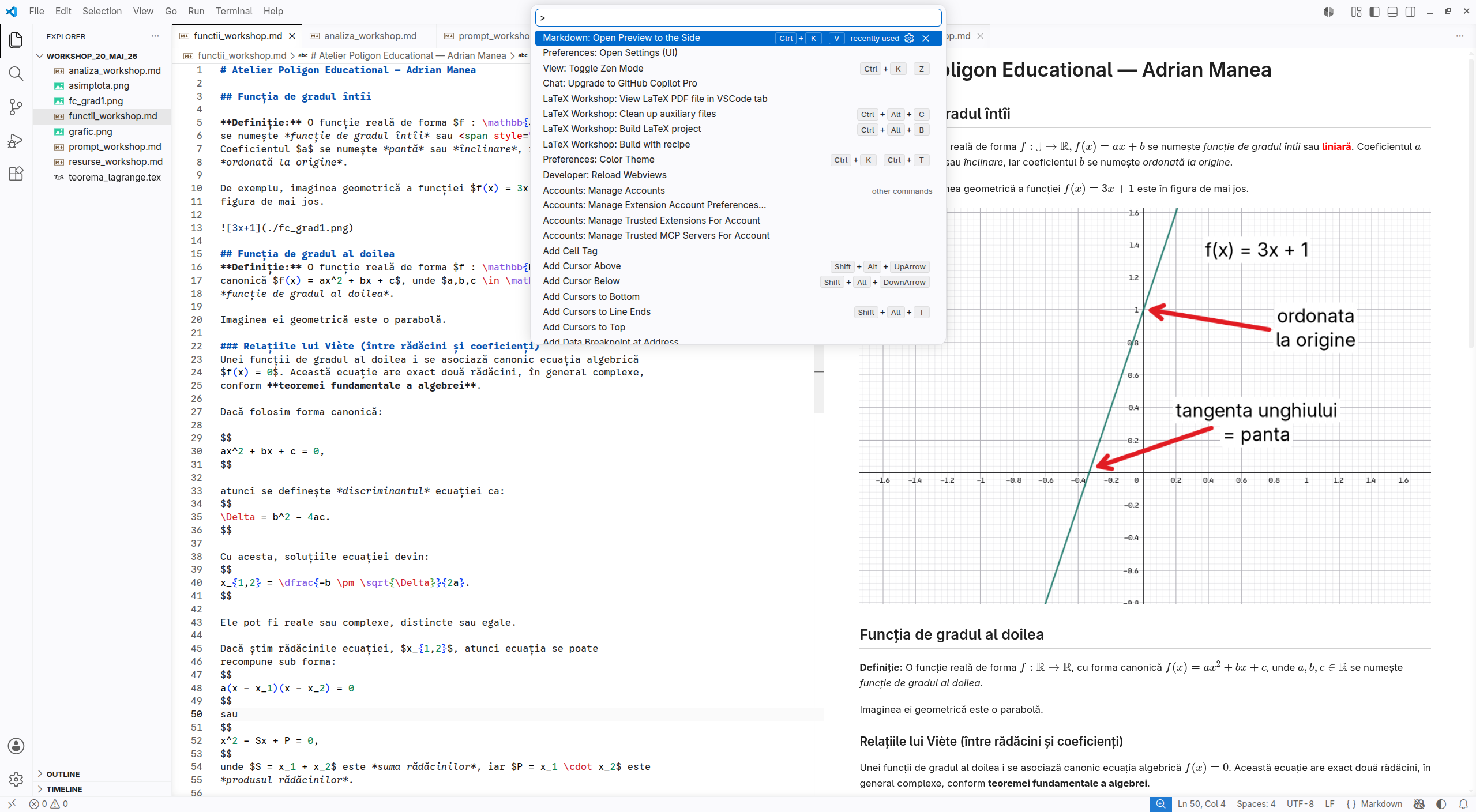1476x812 pixels.
Task: Toggle Secondary Side Bar layout icon
Action: 1410,12
